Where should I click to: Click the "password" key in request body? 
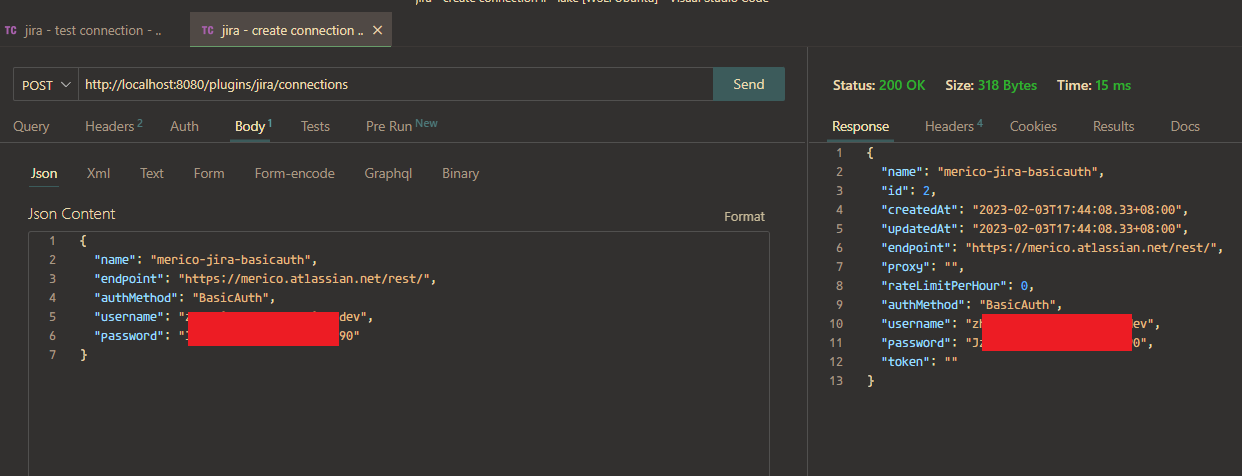click(128, 335)
